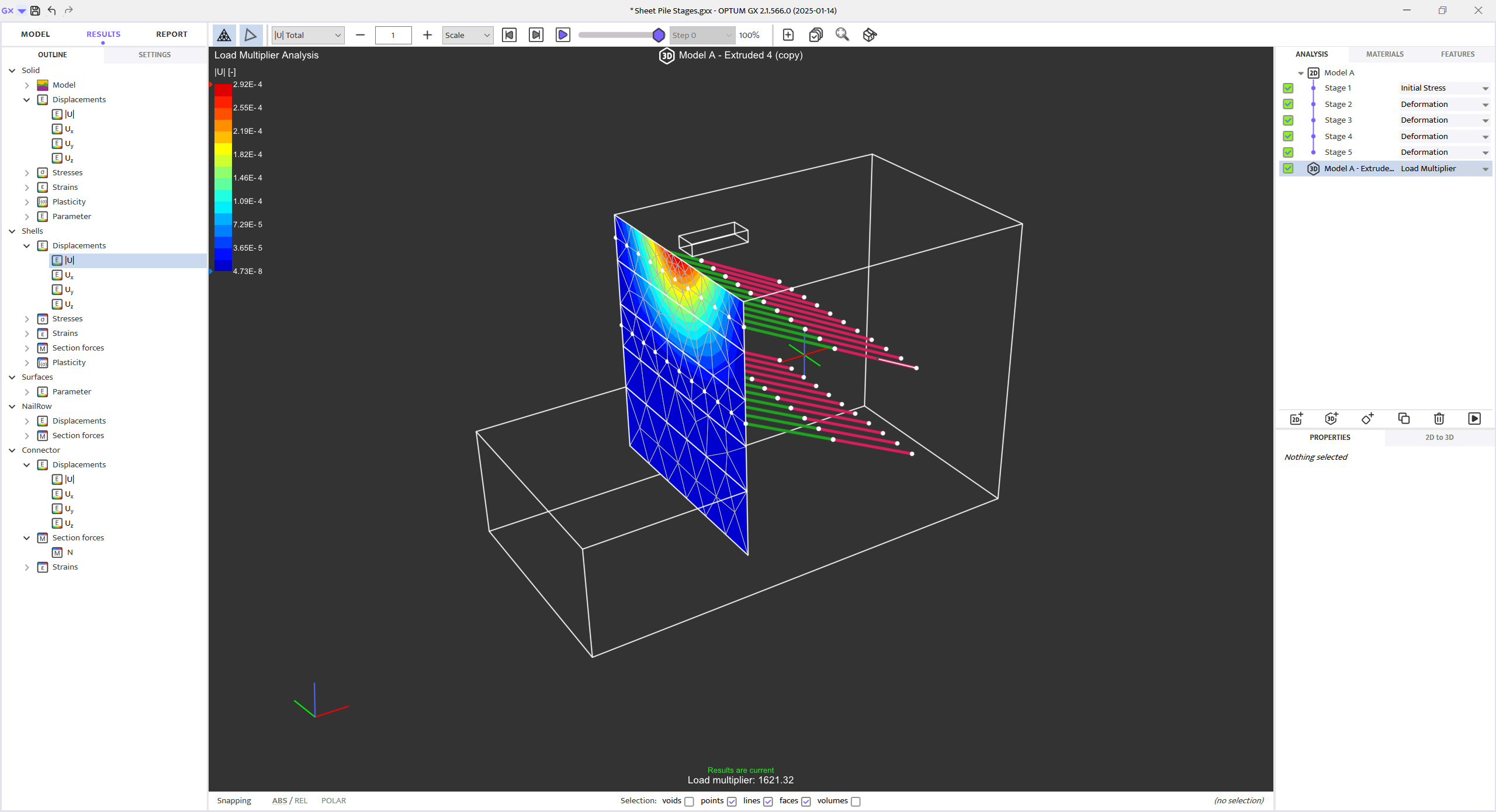The height and width of the screenshot is (812, 1496).
Task: Click the 3D model title icon
Action: point(666,55)
